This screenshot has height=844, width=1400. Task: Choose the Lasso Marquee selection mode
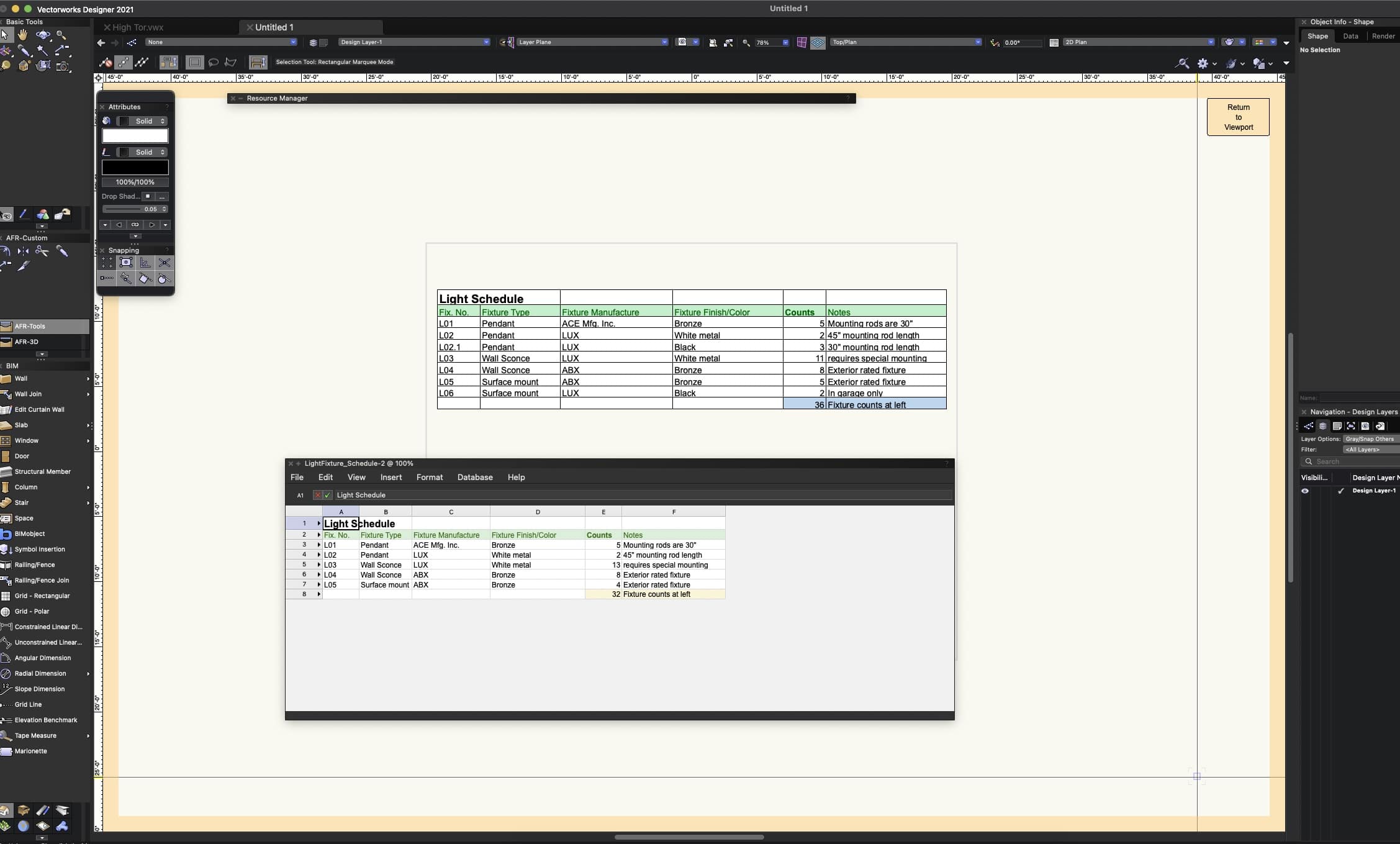(x=213, y=62)
